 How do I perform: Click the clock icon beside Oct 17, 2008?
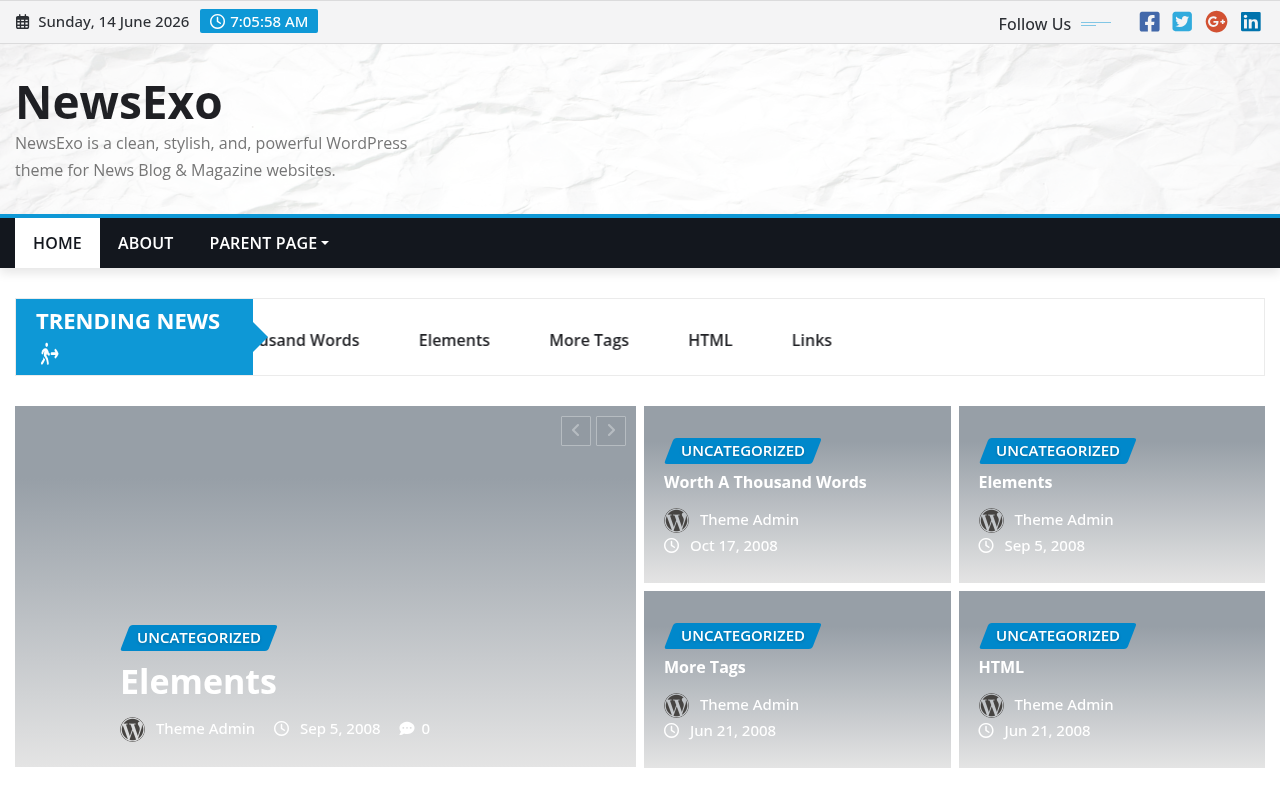pos(672,546)
